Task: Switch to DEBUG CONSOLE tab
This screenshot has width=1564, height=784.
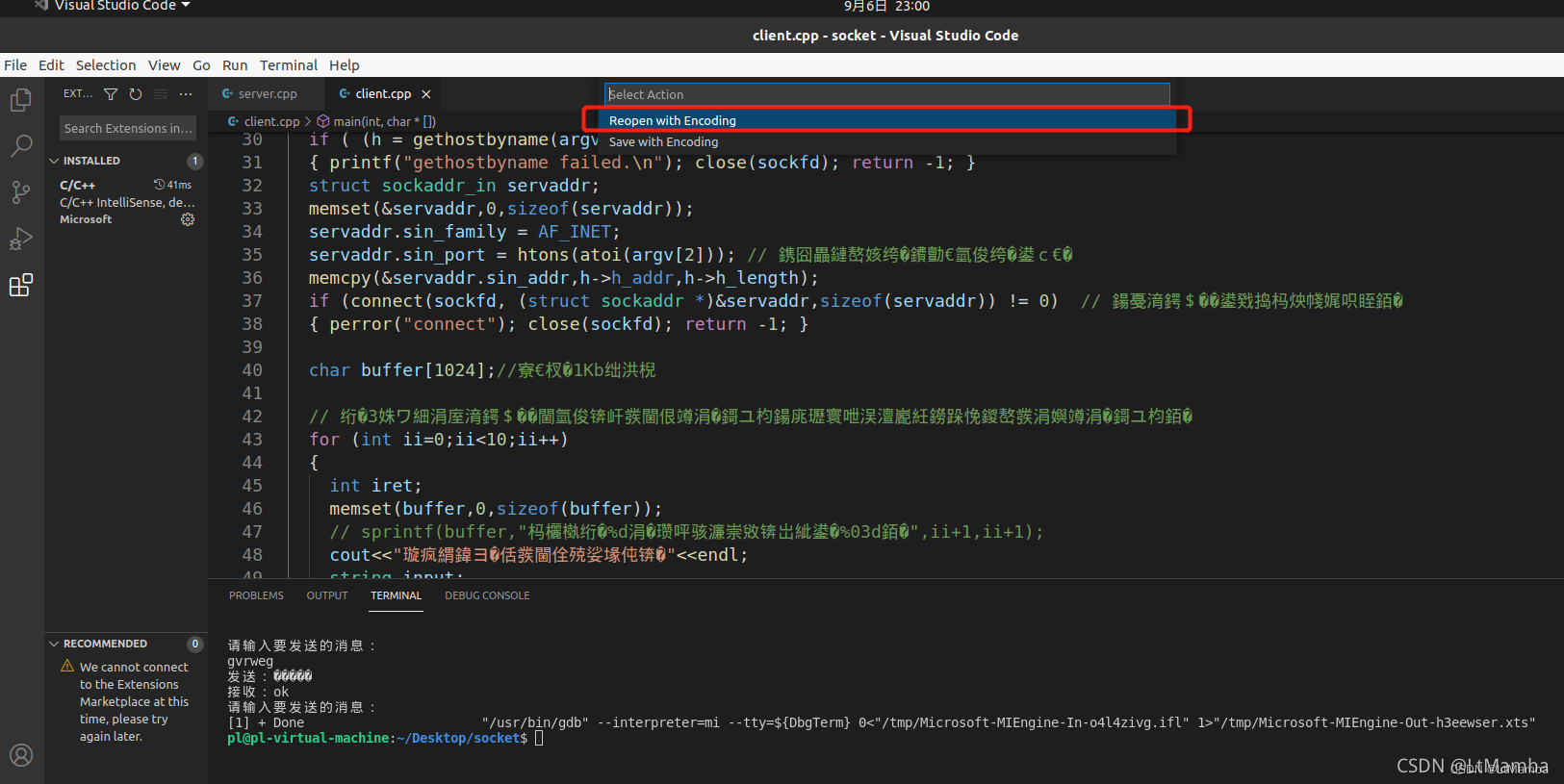Action: click(487, 595)
